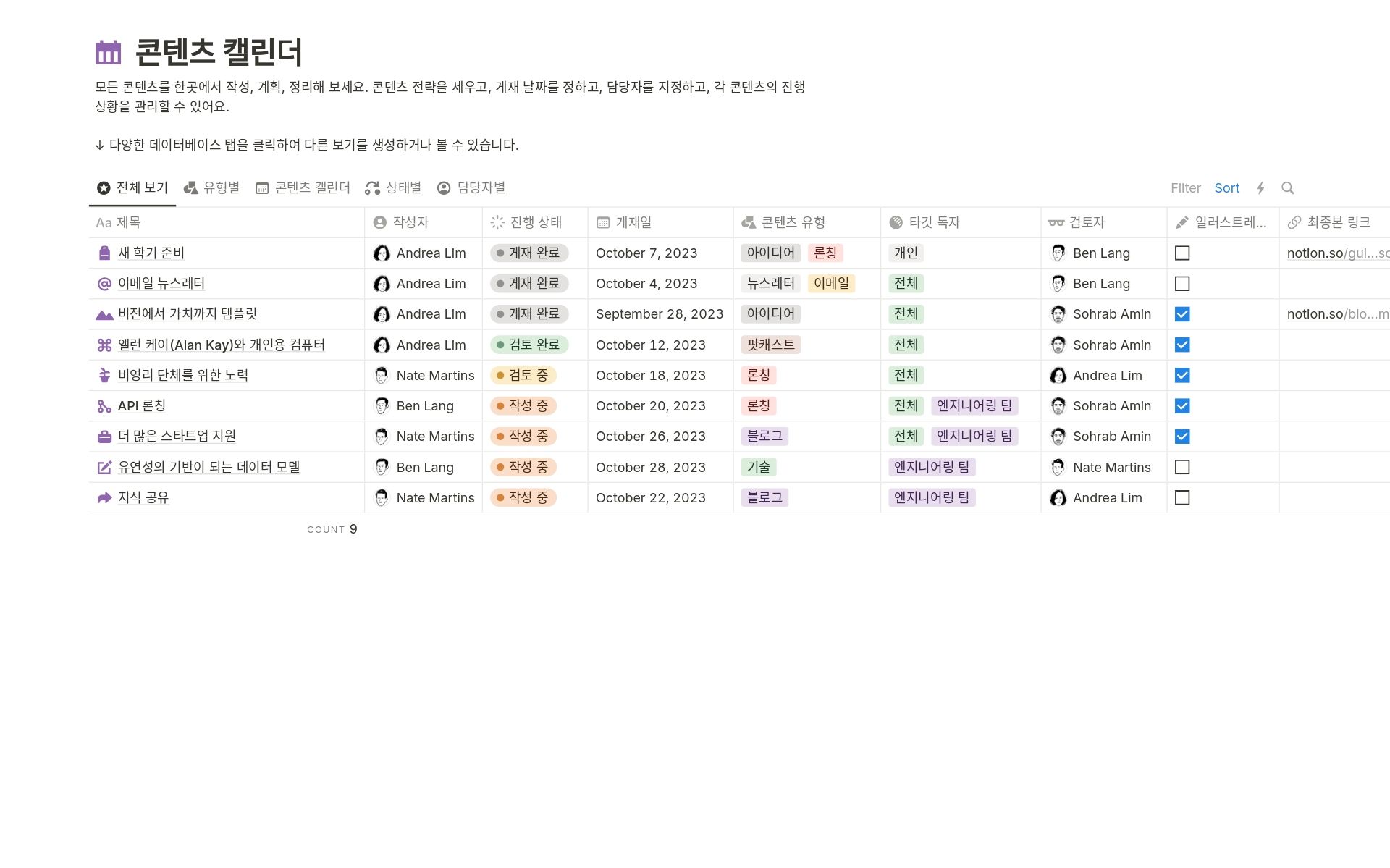Open the 진행 상태 column header menu

[x=528, y=222]
